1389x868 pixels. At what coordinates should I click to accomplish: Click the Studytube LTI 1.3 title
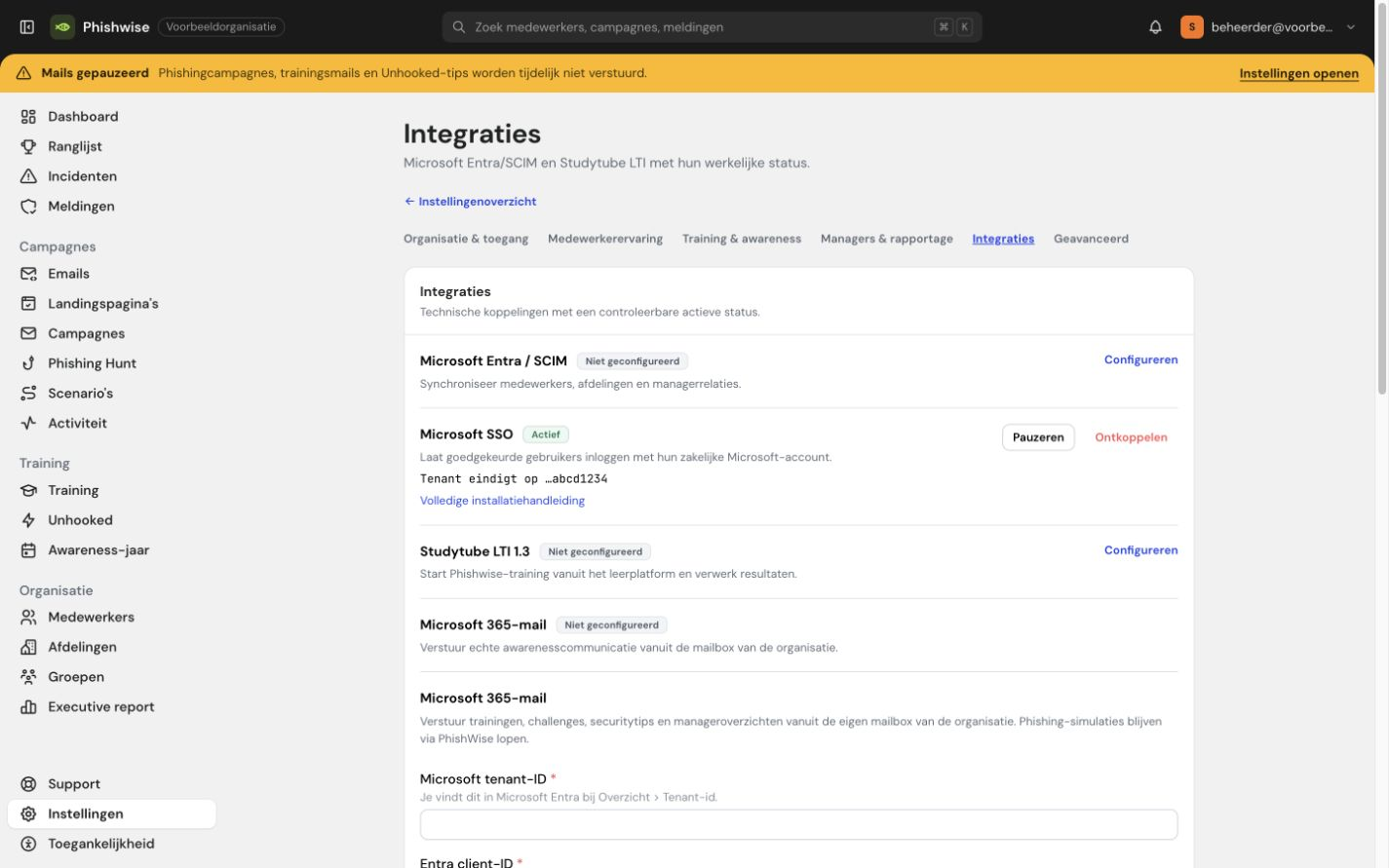pos(475,551)
